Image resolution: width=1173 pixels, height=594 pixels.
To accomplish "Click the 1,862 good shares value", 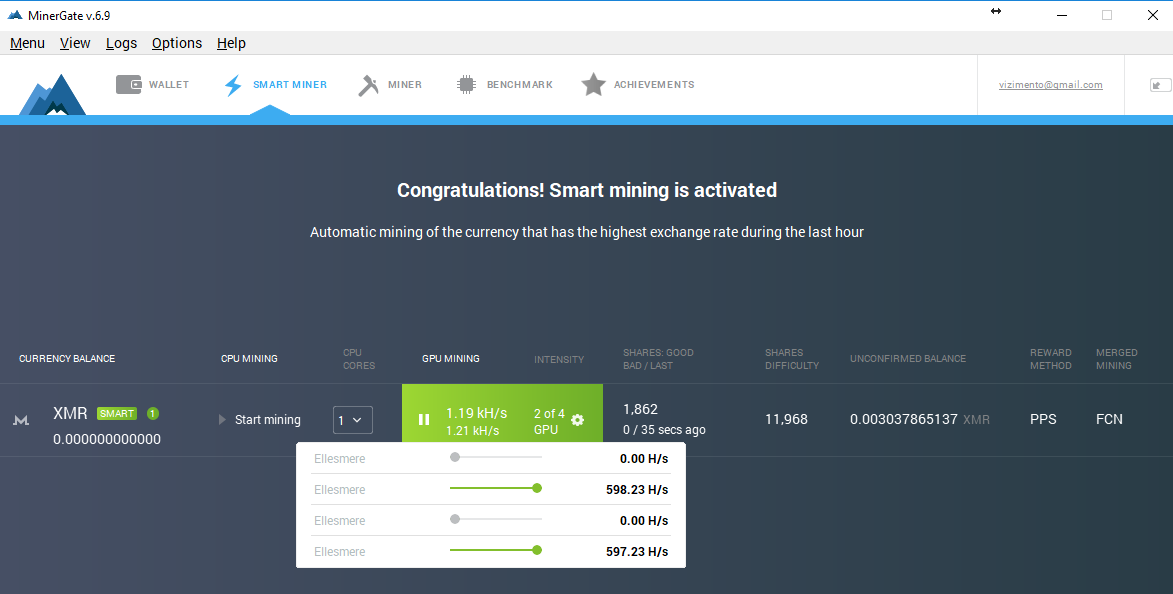I will (640, 409).
